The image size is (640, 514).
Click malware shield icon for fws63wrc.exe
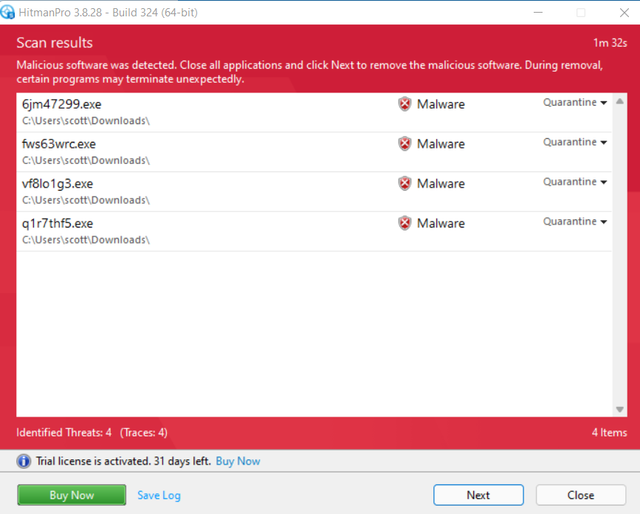[404, 144]
